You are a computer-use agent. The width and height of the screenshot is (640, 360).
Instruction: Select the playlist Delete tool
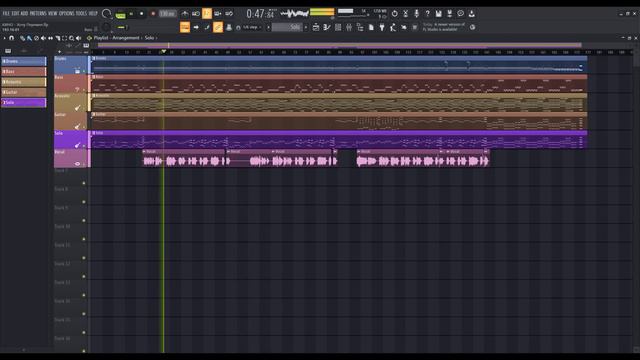pyautogui.click(x=36, y=38)
